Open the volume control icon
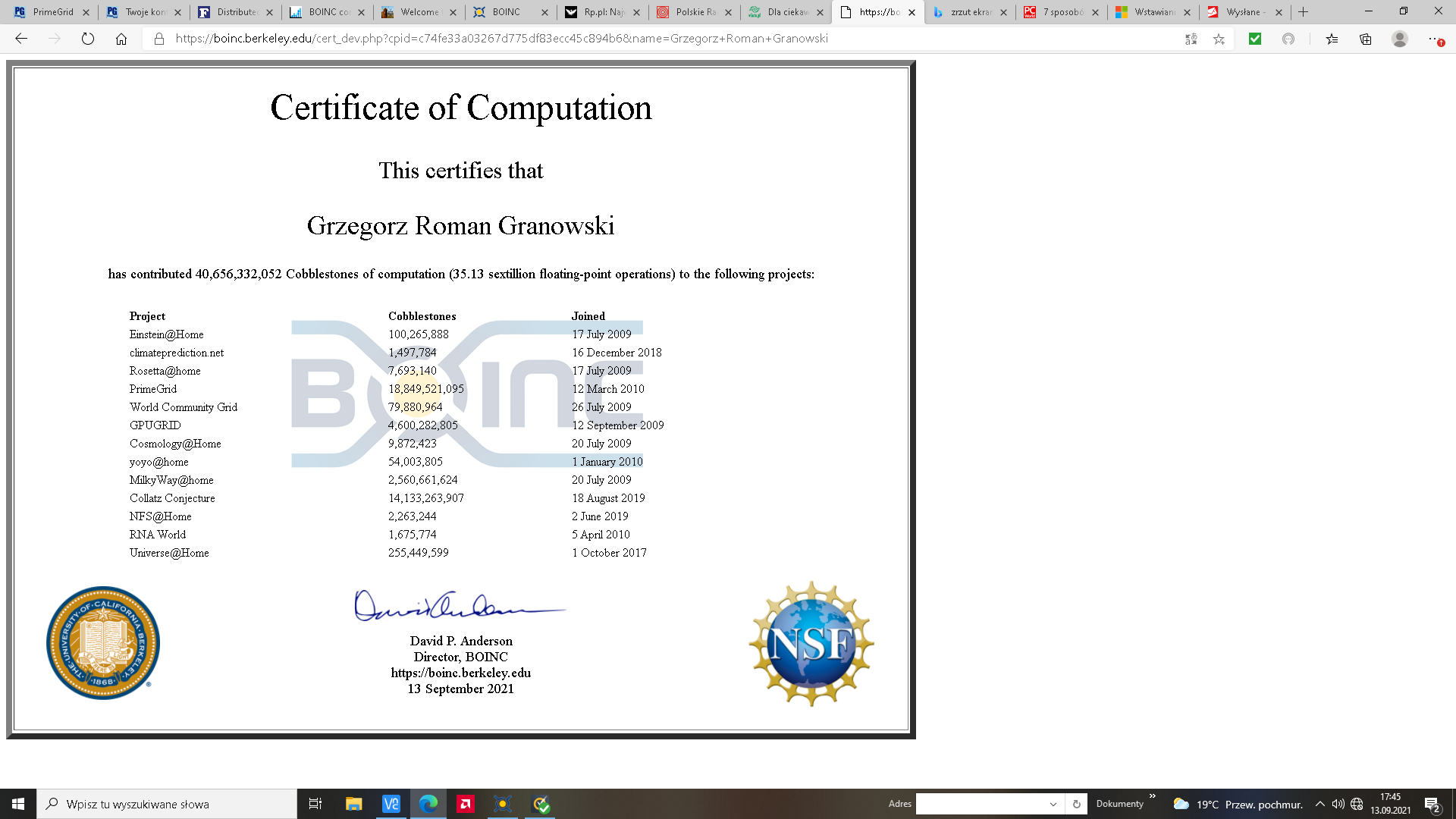1456x819 pixels. coord(1338,804)
